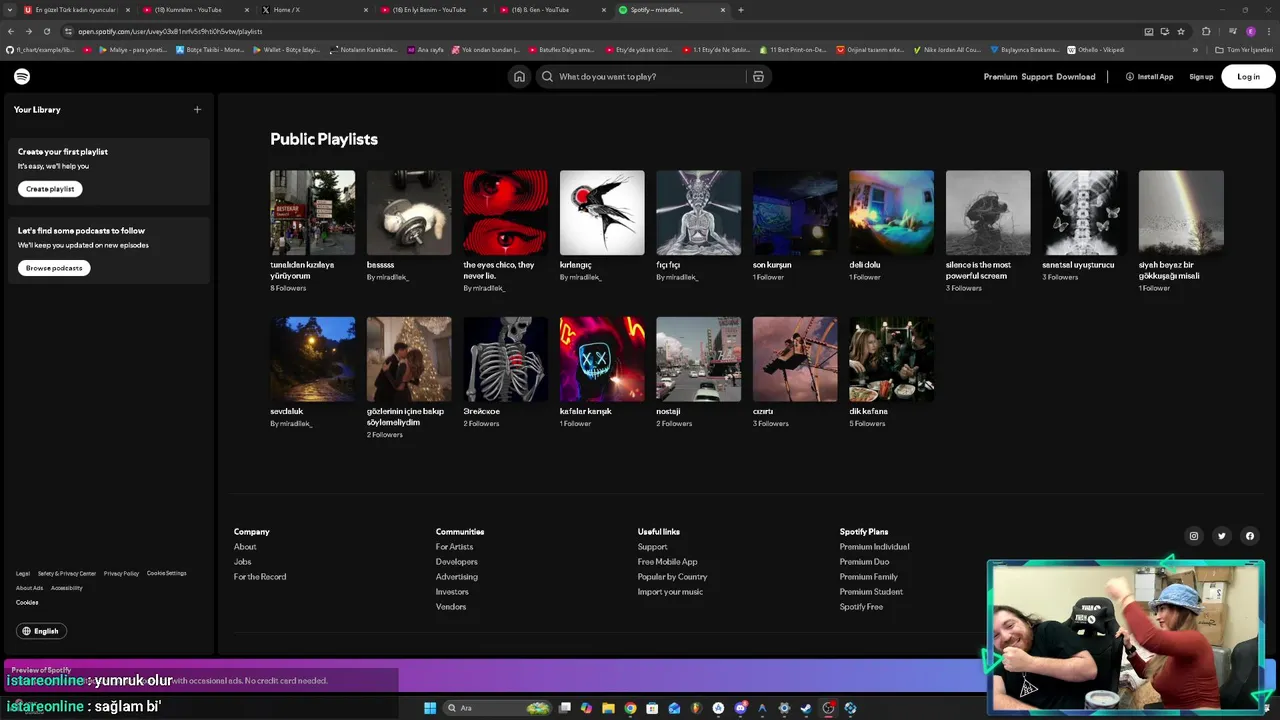
Task: Open the kırlangıç swallow playlist cover
Action: click(602, 213)
